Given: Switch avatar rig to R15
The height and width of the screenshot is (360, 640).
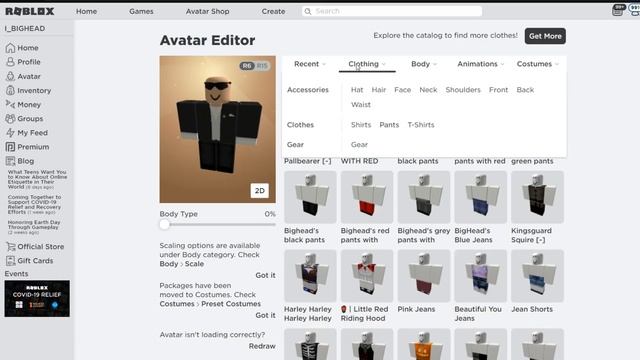Looking at the screenshot, I should click(x=262, y=66).
